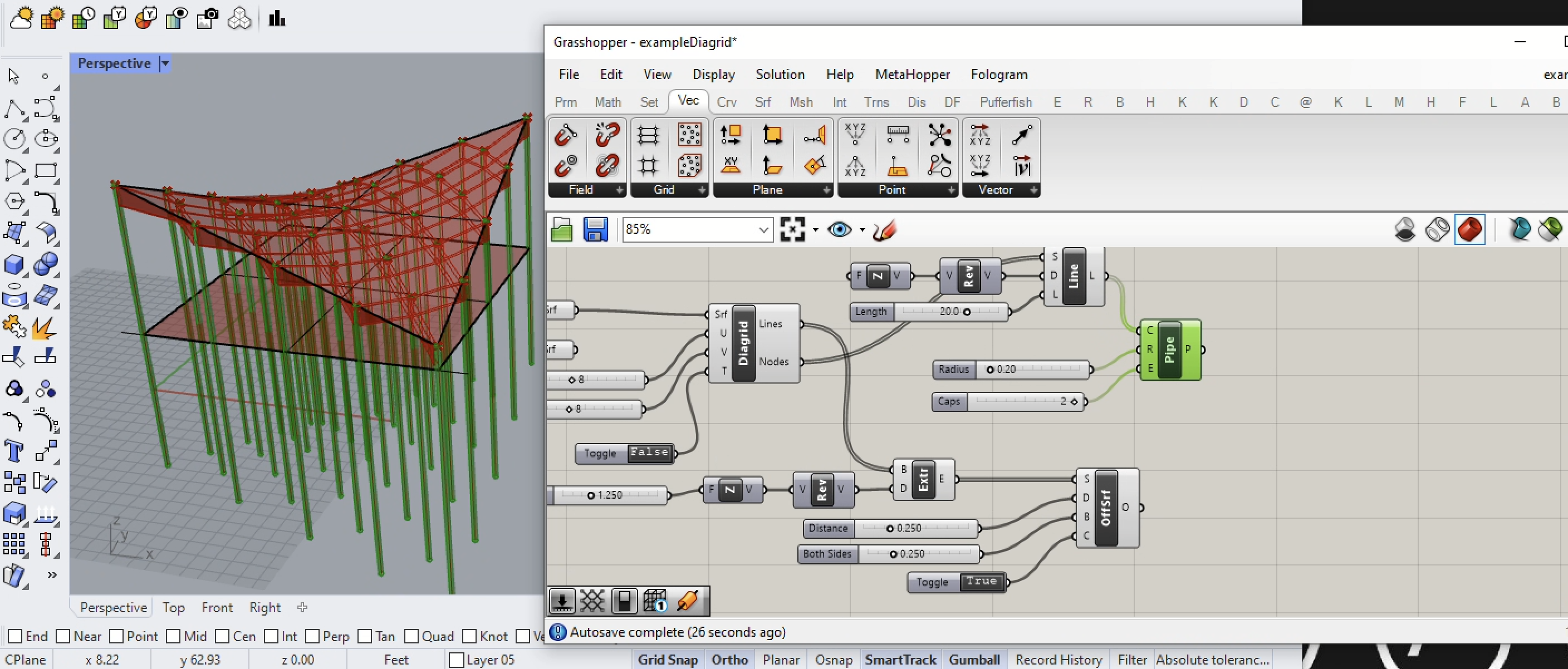Click the Length 20.0 slider
Screen dimensions: 1568x669
pos(929,311)
